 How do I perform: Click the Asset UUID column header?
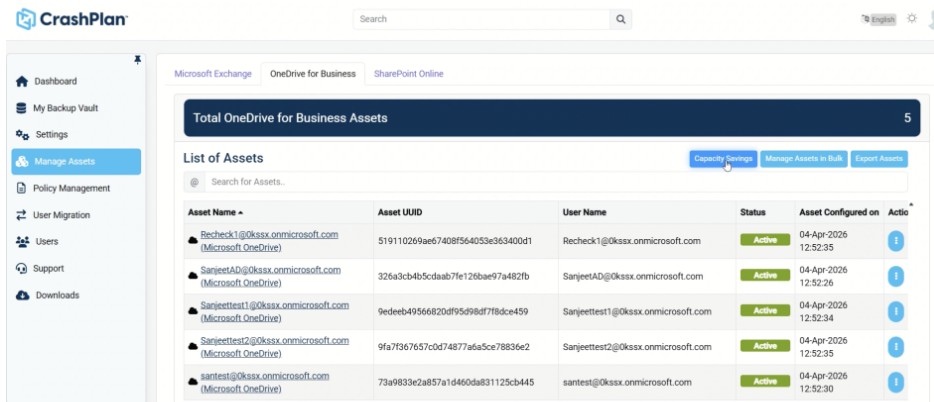click(x=400, y=212)
